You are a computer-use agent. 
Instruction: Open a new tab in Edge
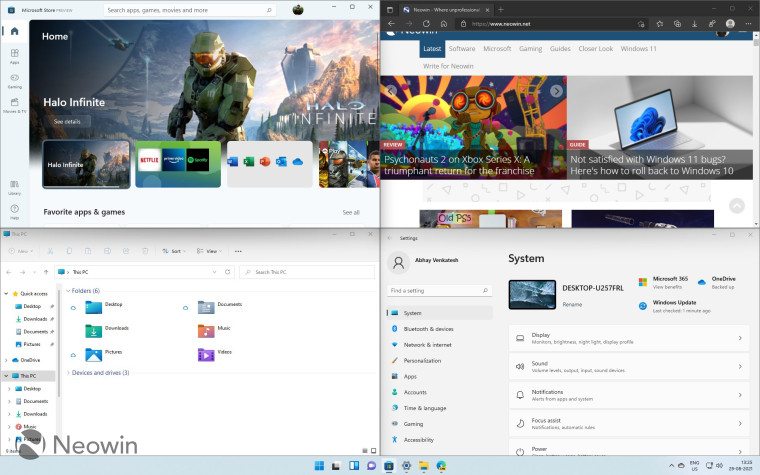click(x=501, y=9)
